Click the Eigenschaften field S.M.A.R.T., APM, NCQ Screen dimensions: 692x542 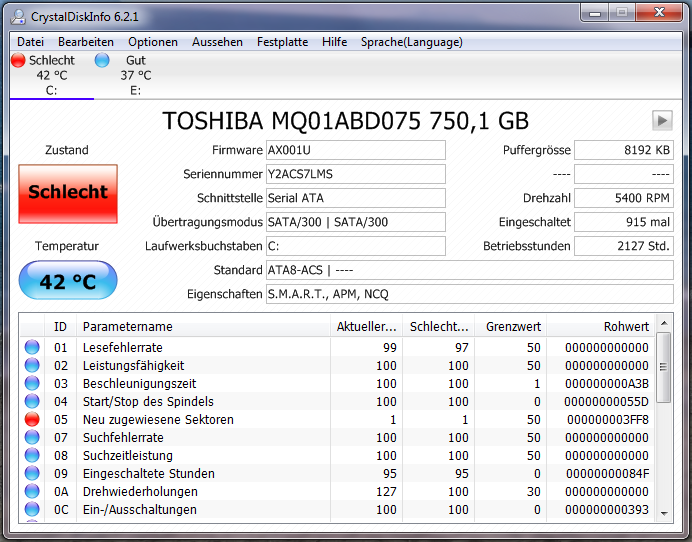[470, 294]
